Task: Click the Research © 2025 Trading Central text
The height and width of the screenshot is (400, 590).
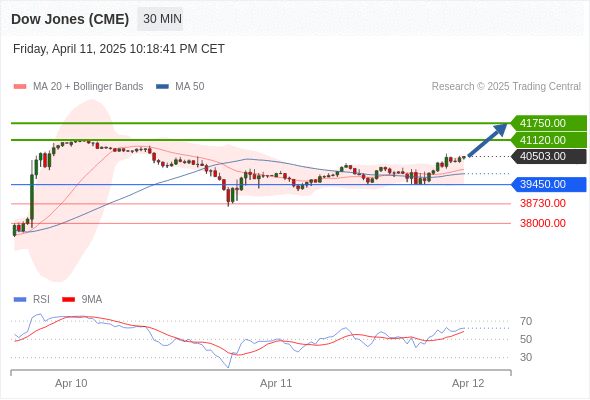Action: [x=506, y=87]
